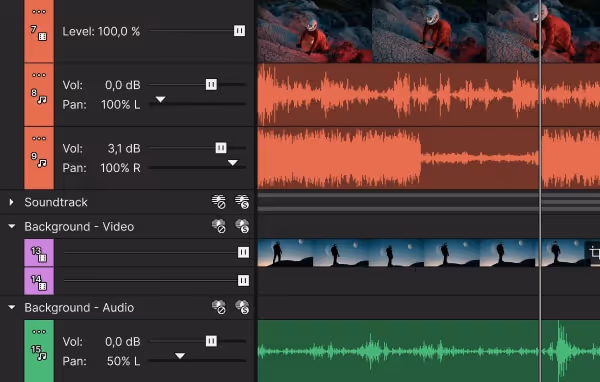600x382 pixels.
Task: Mute the Background - Audio group
Action: [219, 307]
